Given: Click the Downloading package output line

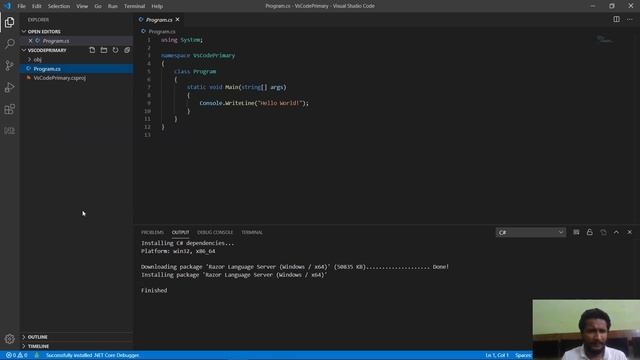Looking at the screenshot, I should pyautogui.click(x=295, y=267).
